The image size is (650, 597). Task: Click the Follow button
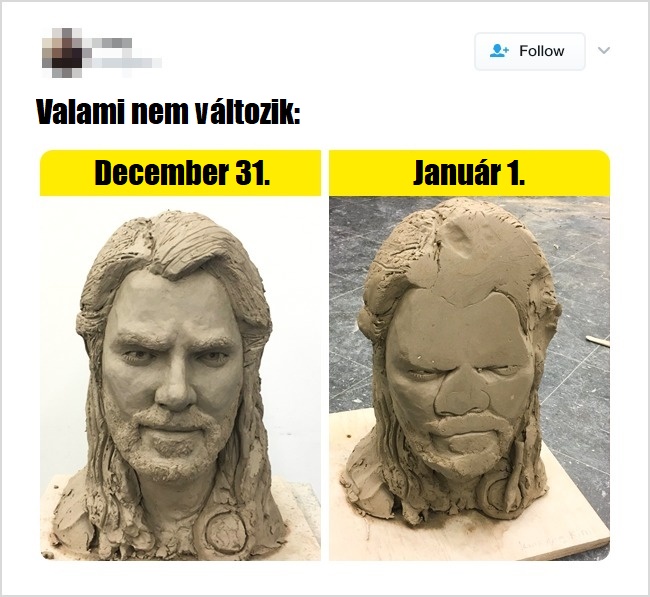(529, 51)
